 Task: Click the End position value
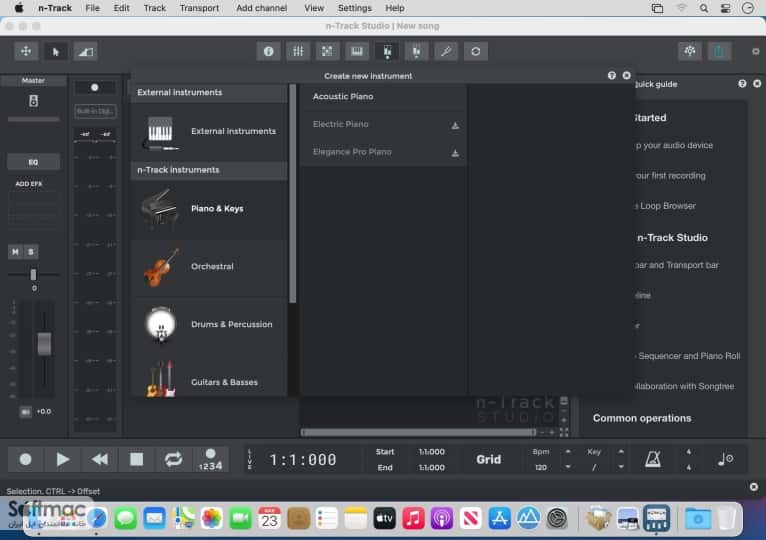(431, 468)
